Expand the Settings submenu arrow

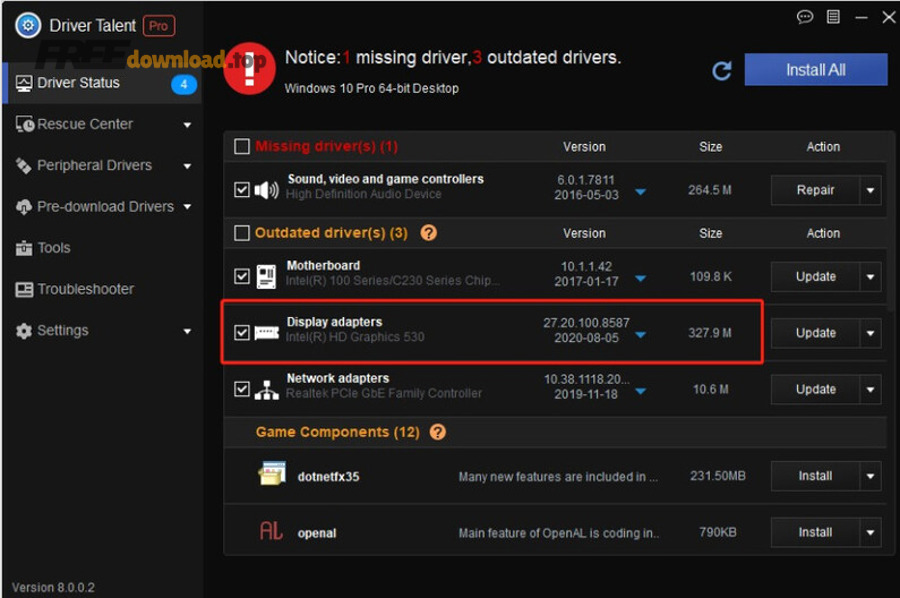187,331
